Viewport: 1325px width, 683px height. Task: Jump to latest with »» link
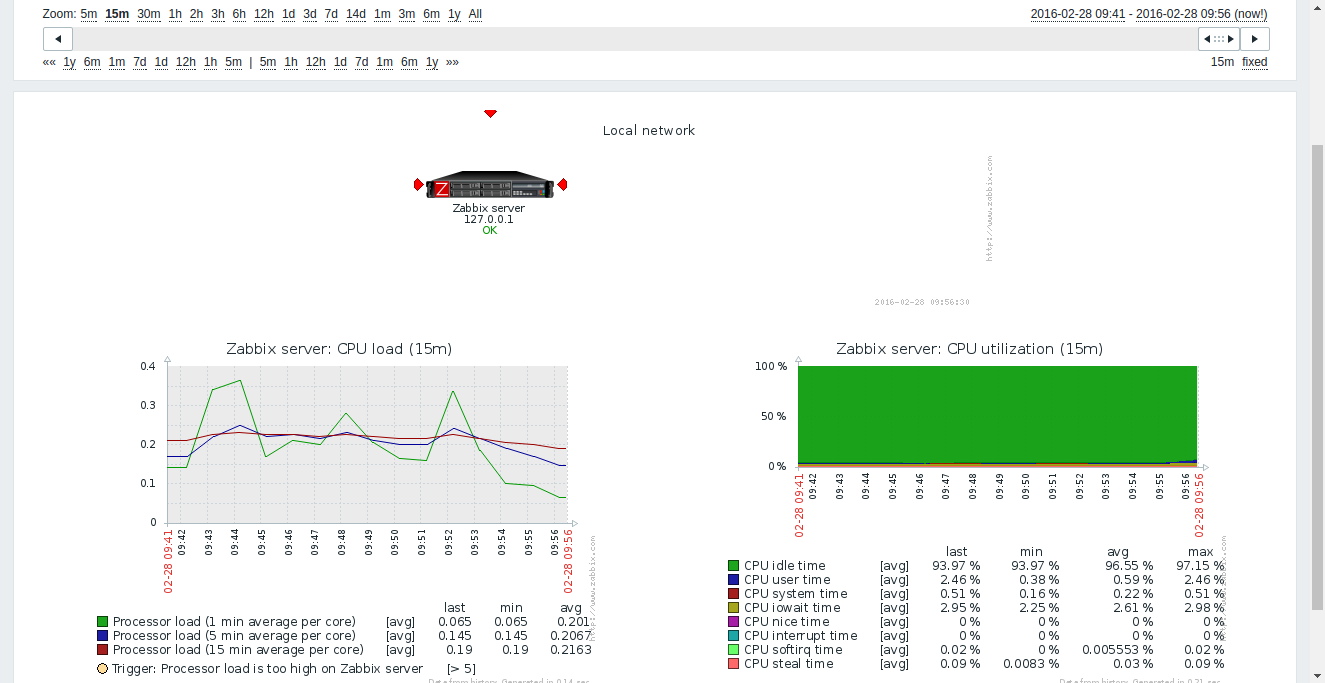(452, 62)
